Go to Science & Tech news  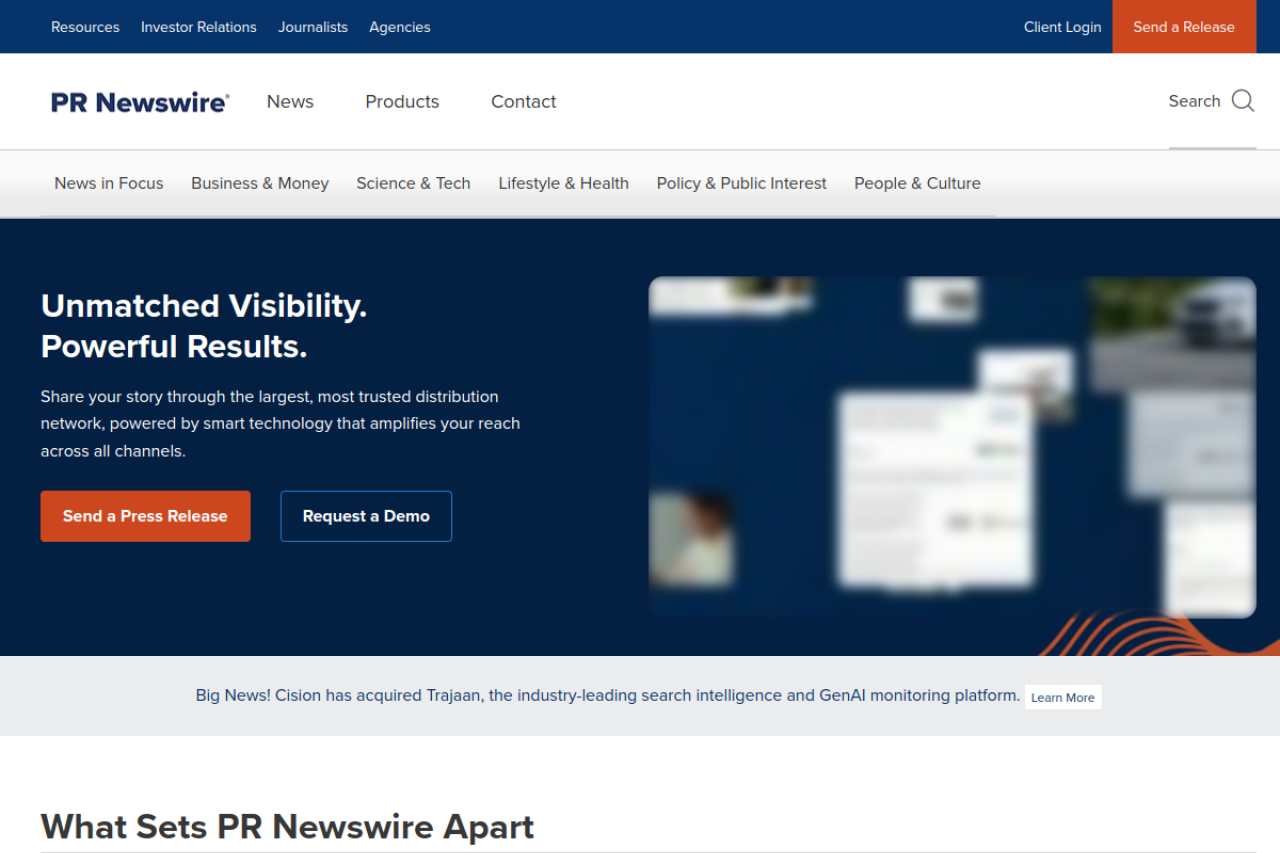coord(413,183)
